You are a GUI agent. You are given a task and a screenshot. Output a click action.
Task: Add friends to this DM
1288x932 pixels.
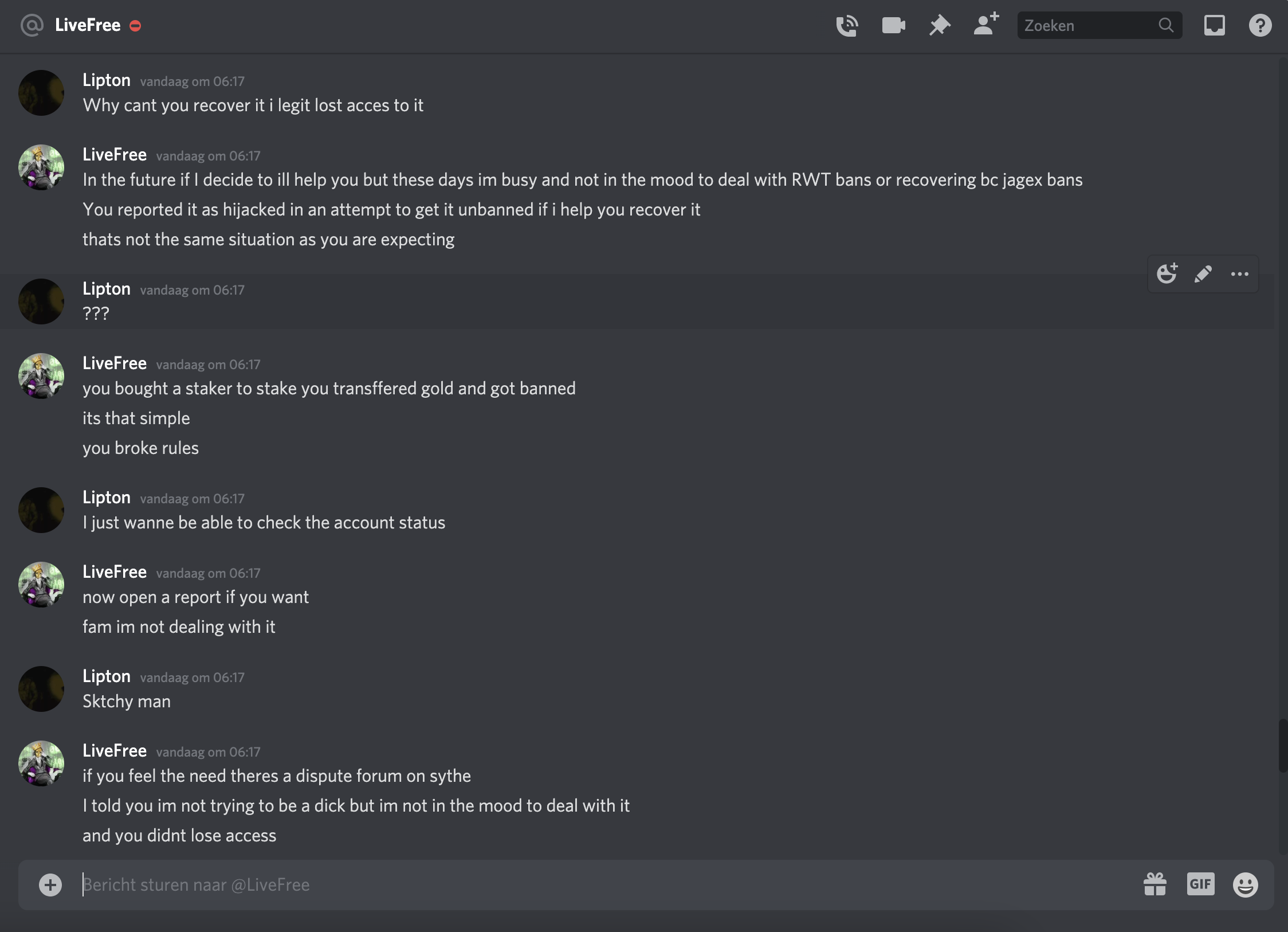tap(986, 25)
